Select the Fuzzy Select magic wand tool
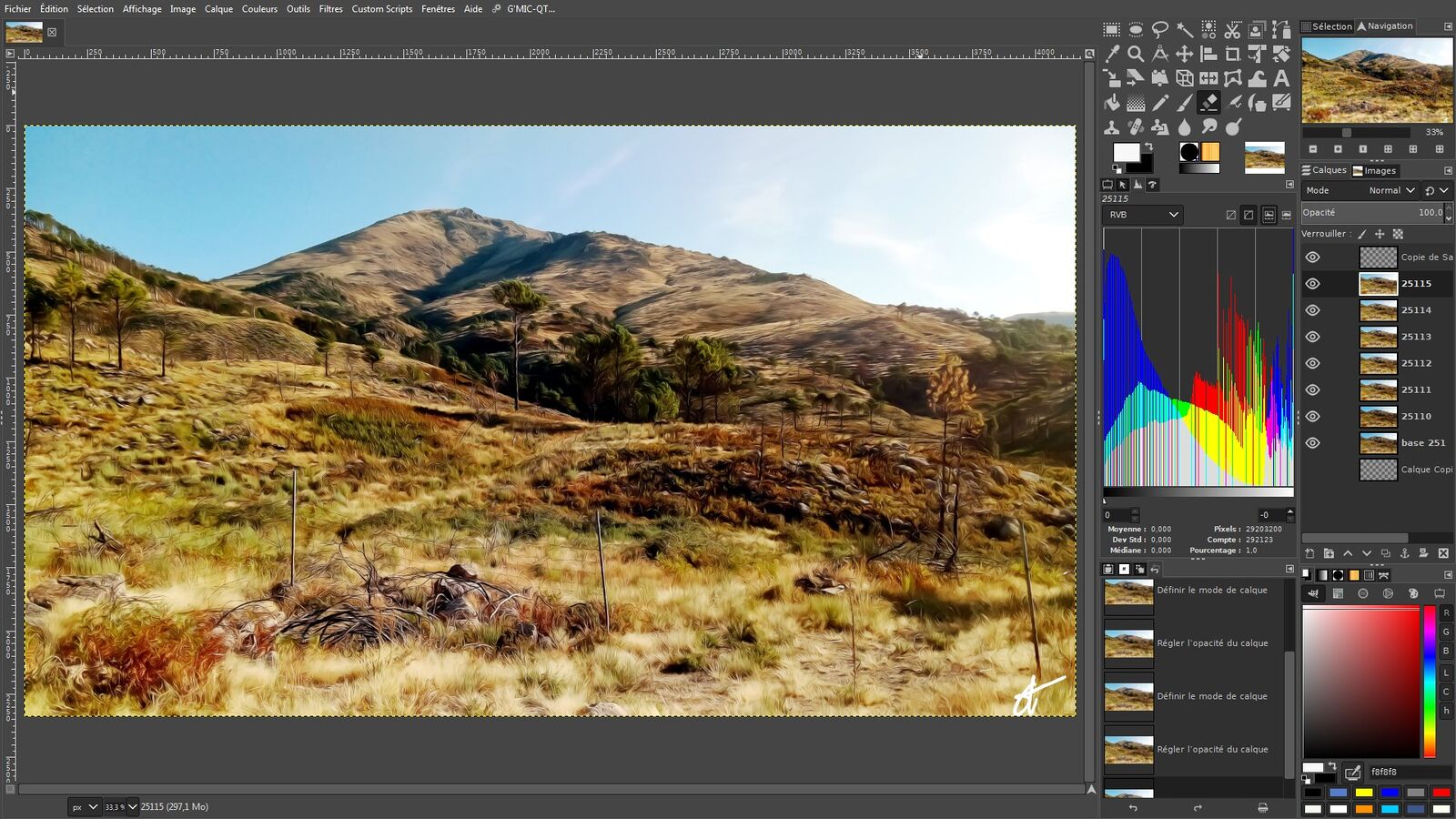1456x819 pixels. tap(1184, 30)
